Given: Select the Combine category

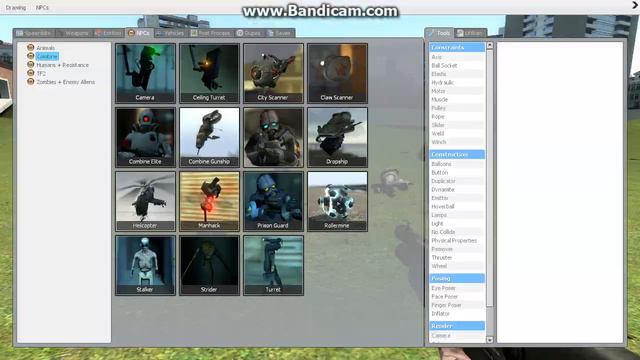Looking at the screenshot, I should click(x=47, y=56).
